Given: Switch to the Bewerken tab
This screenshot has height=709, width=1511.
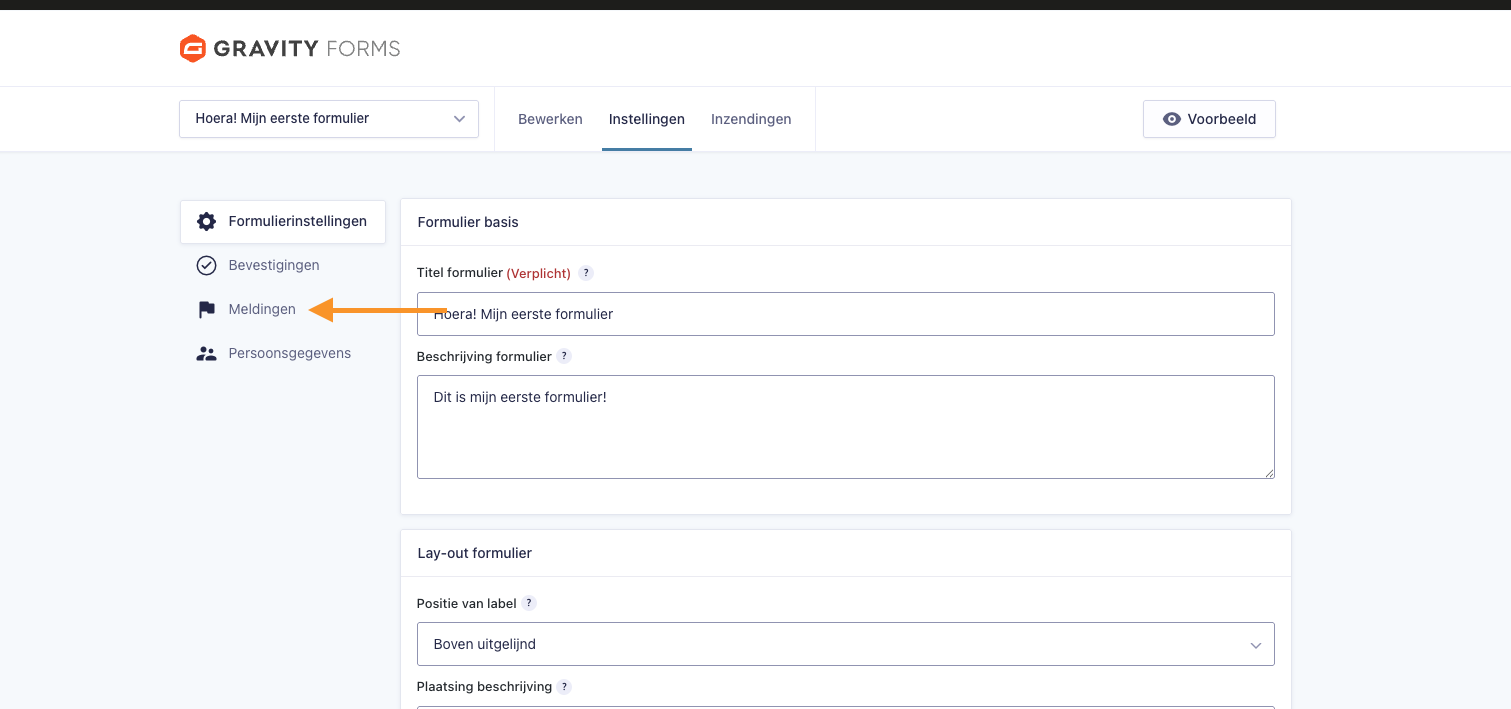Looking at the screenshot, I should 550,119.
